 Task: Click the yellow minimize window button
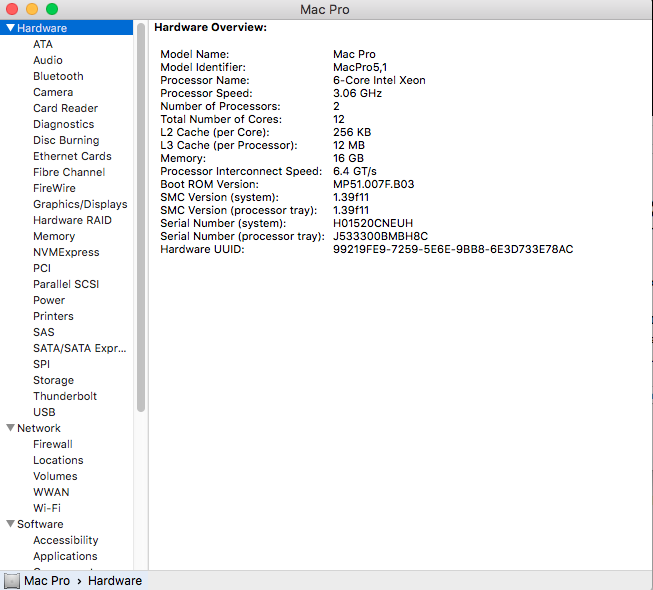click(x=32, y=9)
